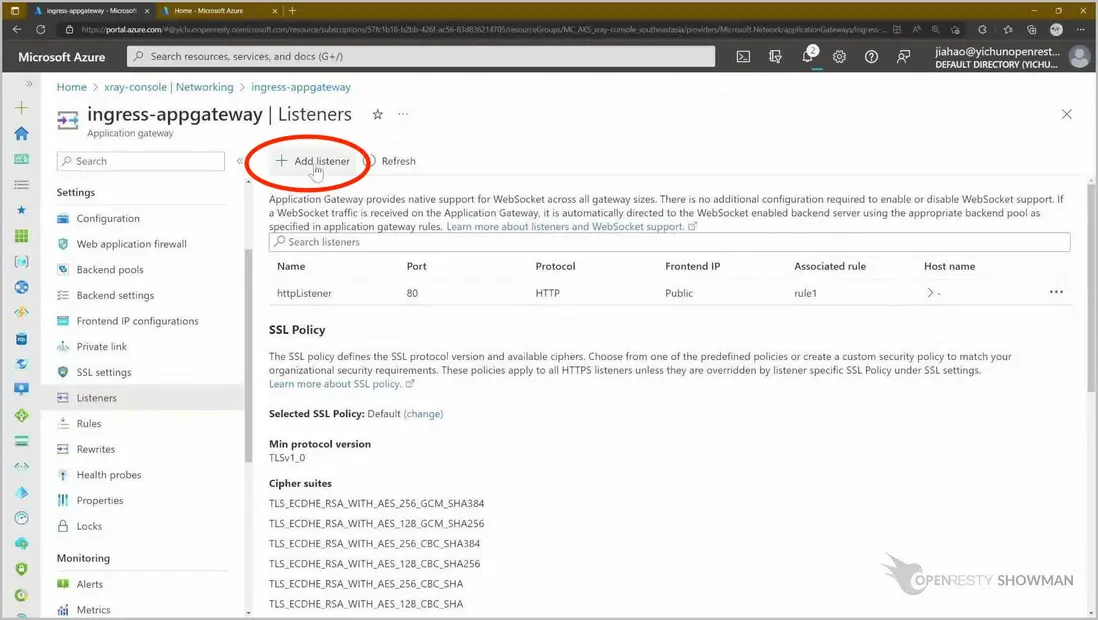Expand host name chevron for httpListener
Image resolution: width=1098 pixels, height=620 pixels.
pyautogui.click(x=930, y=293)
